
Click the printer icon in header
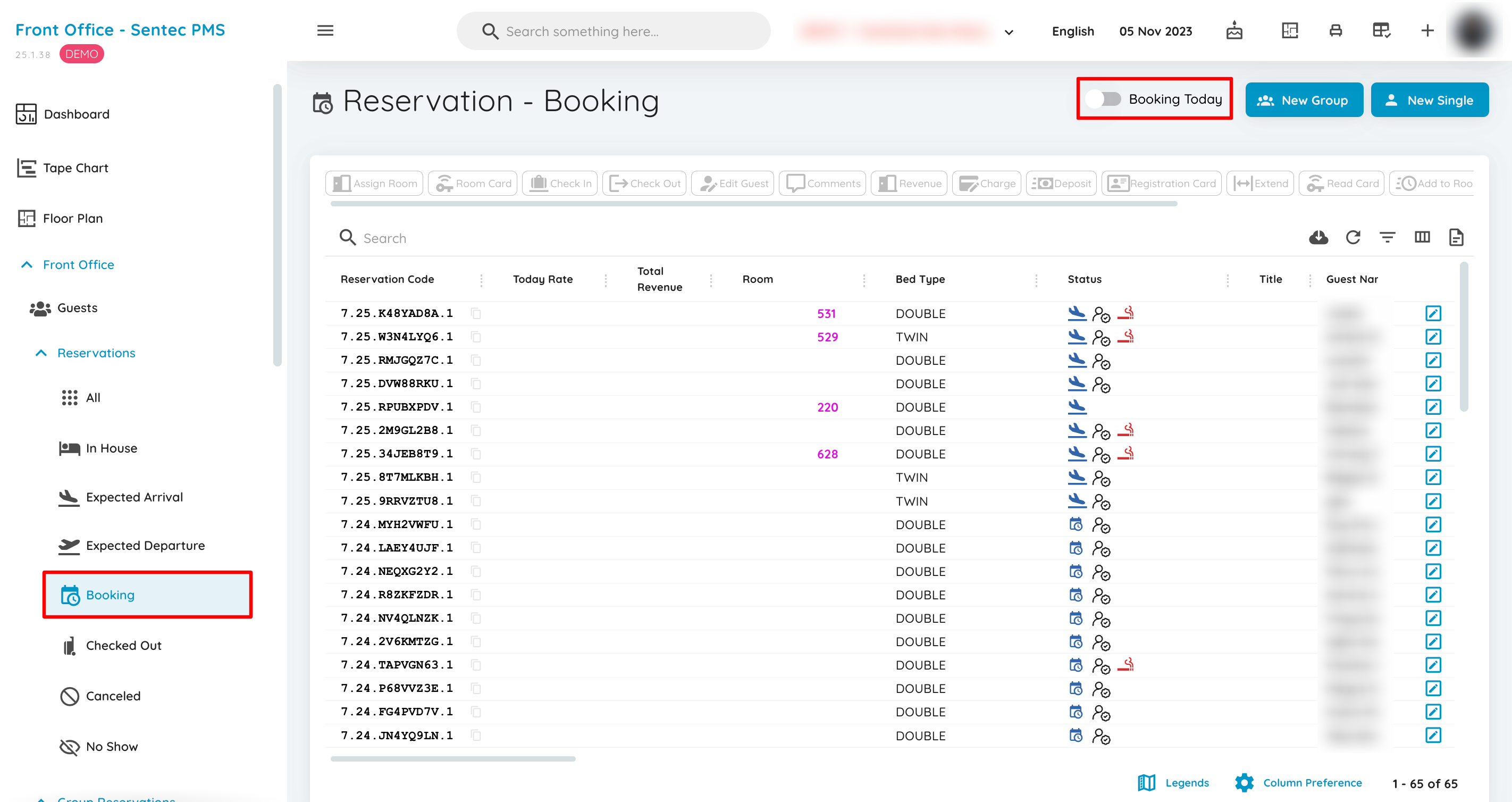click(x=1335, y=30)
